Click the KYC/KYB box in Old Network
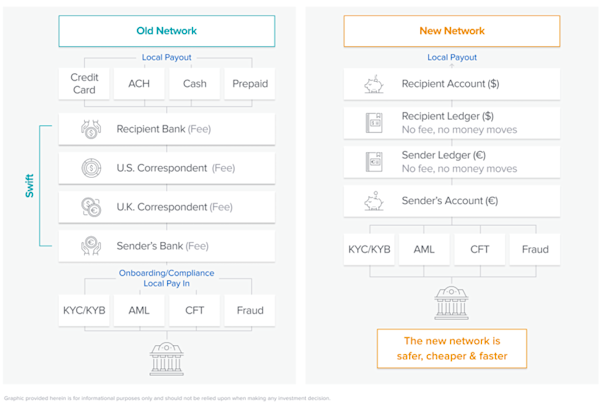This screenshot has height=405, width=600. 84,310
